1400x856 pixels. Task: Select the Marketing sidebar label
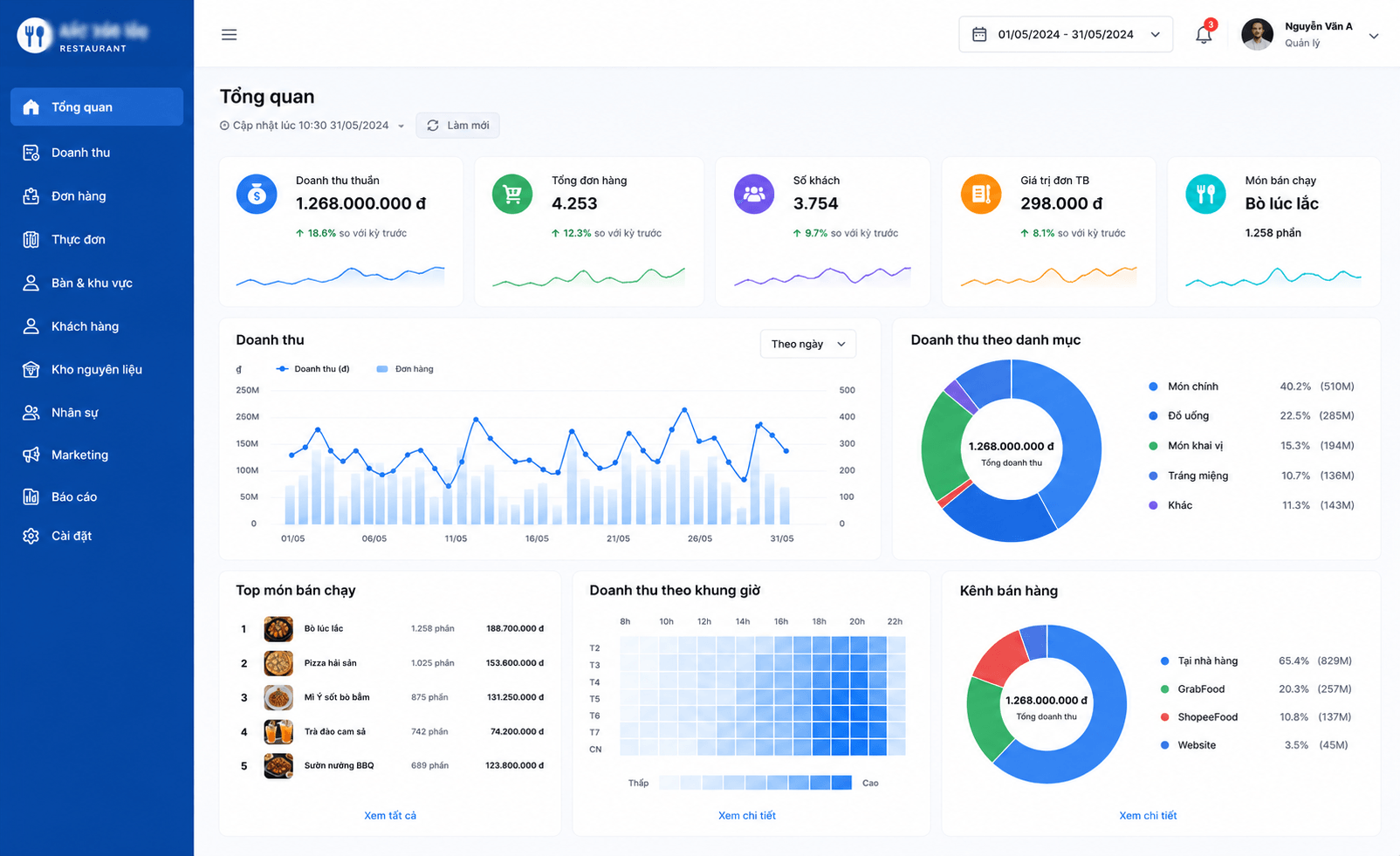point(79,455)
